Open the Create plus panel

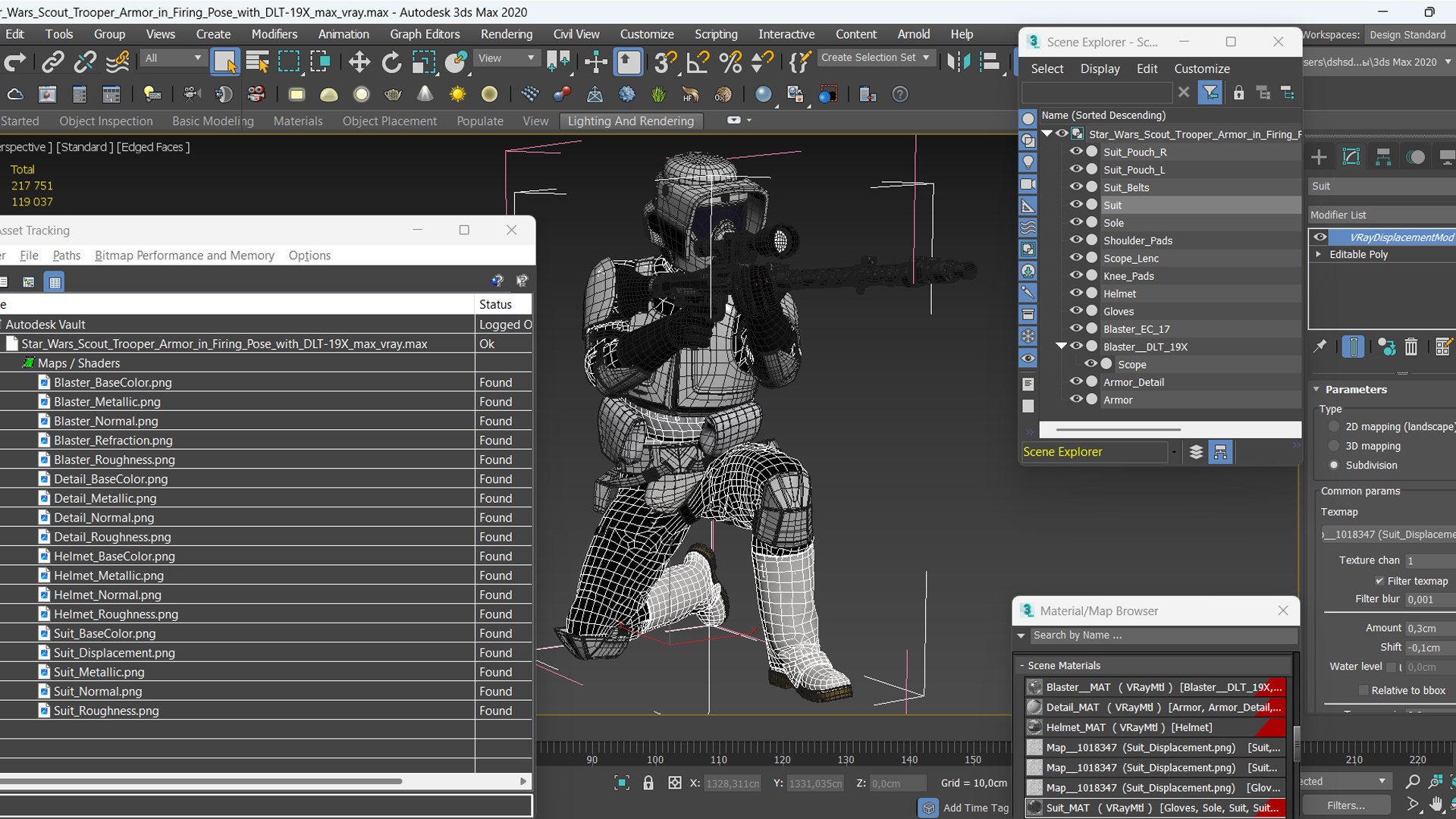tap(1319, 157)
